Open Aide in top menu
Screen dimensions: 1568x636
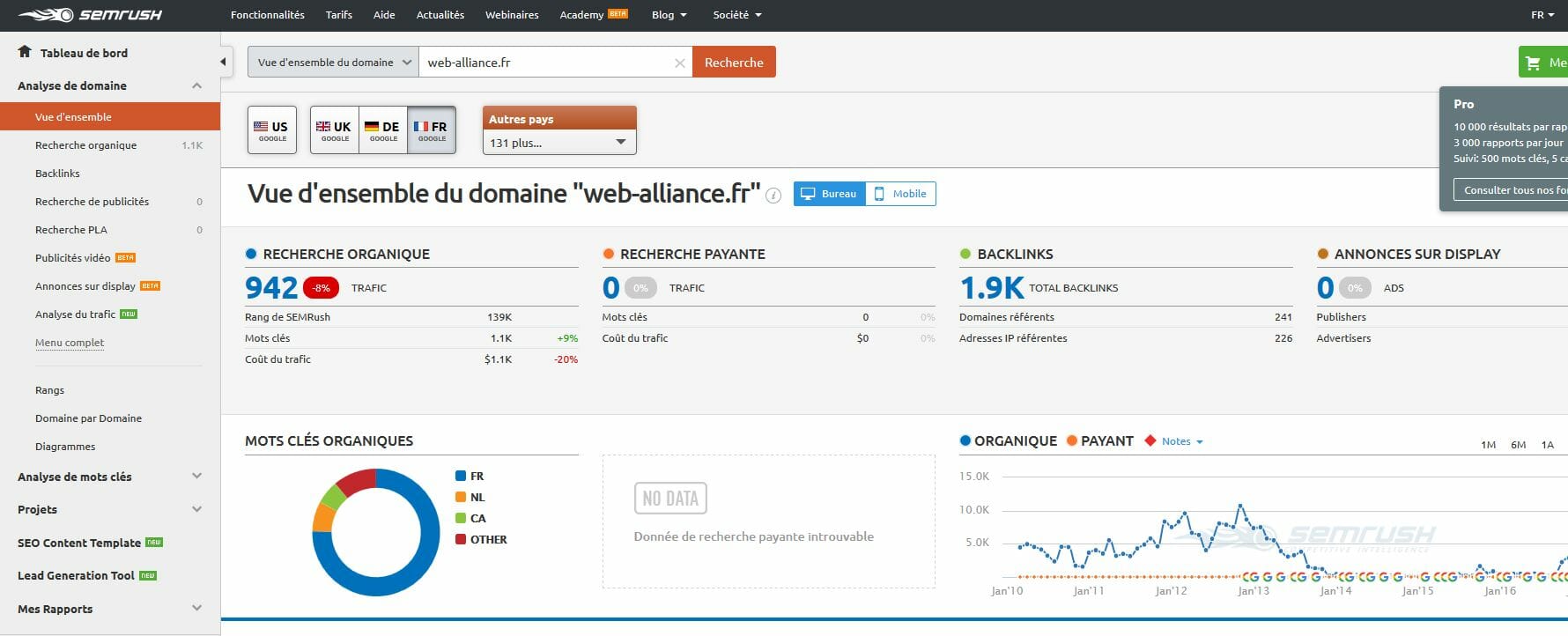(384, 15)
